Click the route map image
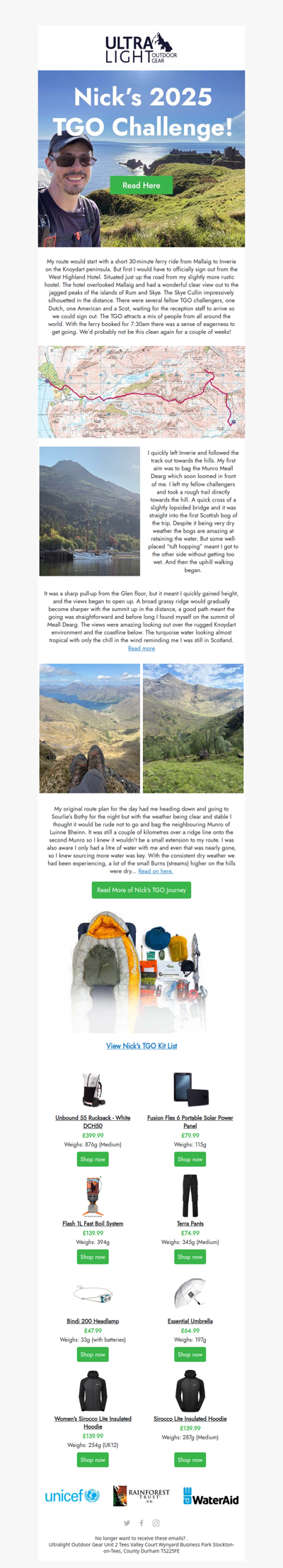The image size is (283, 1568). [x=141, y=392]
